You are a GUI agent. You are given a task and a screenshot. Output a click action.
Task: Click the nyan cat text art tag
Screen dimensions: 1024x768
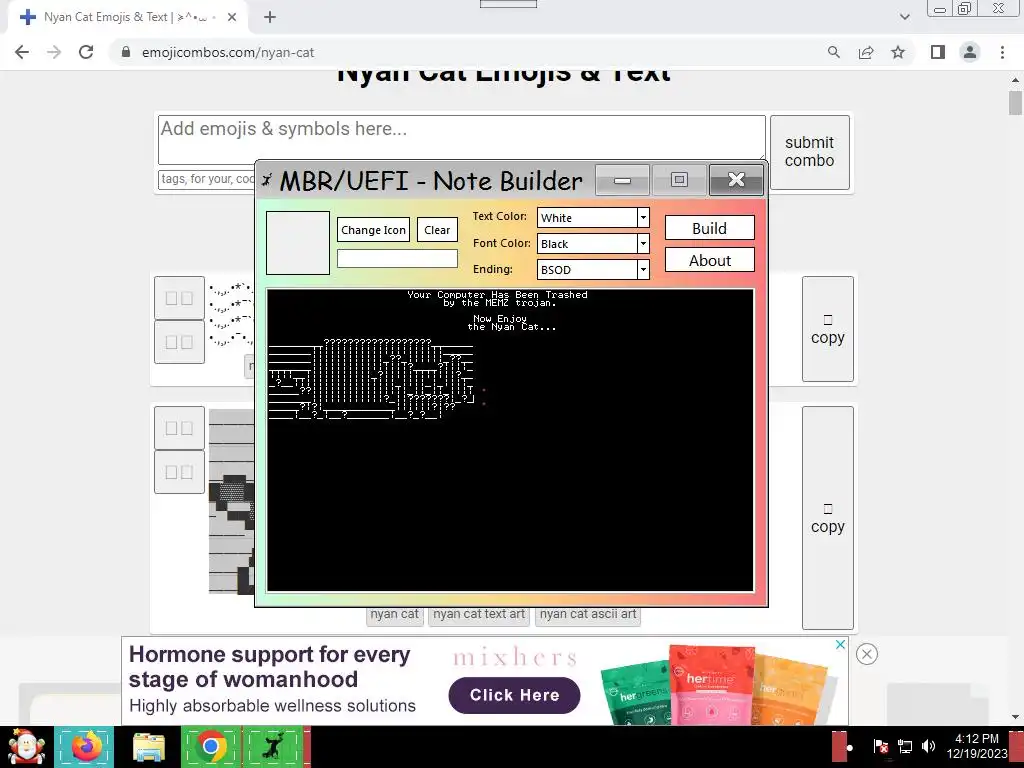coord(479,615)
